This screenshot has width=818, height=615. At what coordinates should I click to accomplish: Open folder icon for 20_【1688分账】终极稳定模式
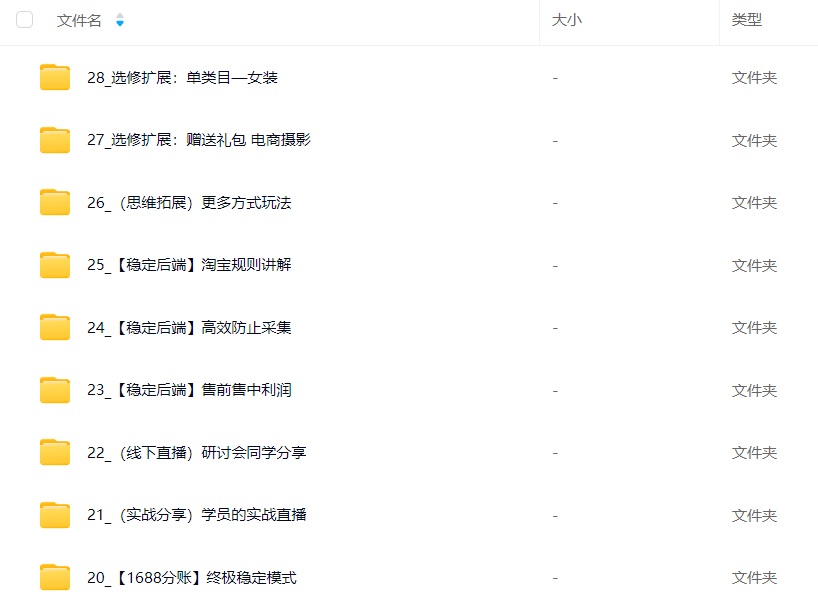(x=55, y=577)
